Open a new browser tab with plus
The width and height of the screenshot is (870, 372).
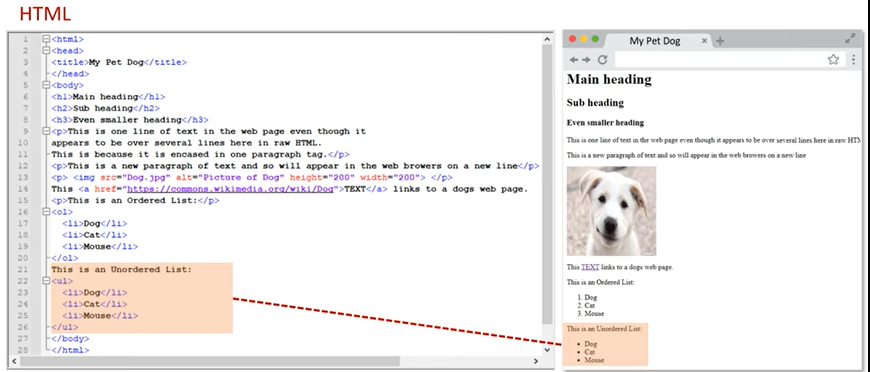(x=720, y=41)
